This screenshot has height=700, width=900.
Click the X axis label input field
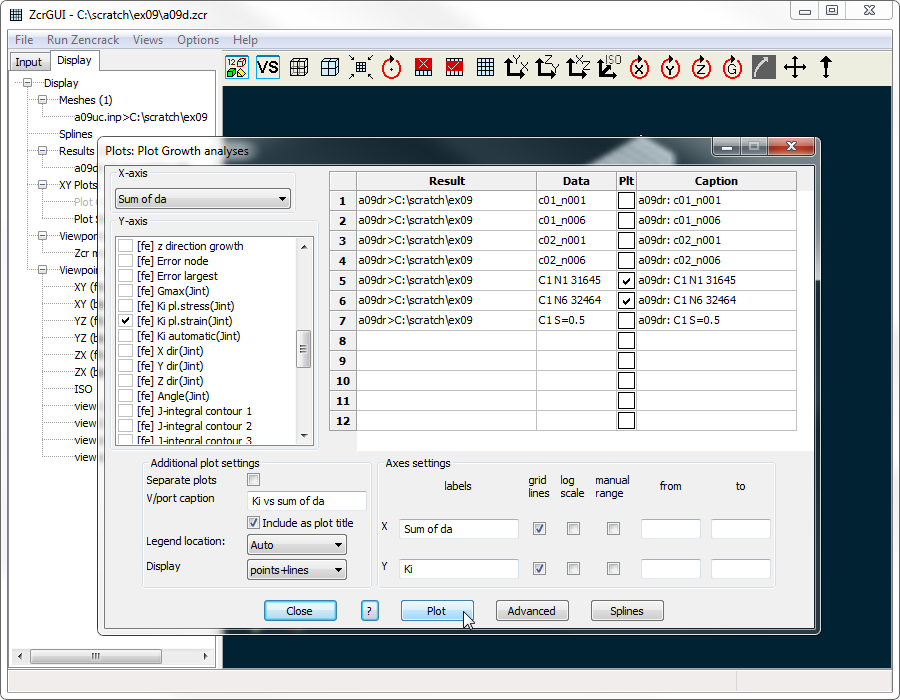pyautogui.click(x=459, y=528)
